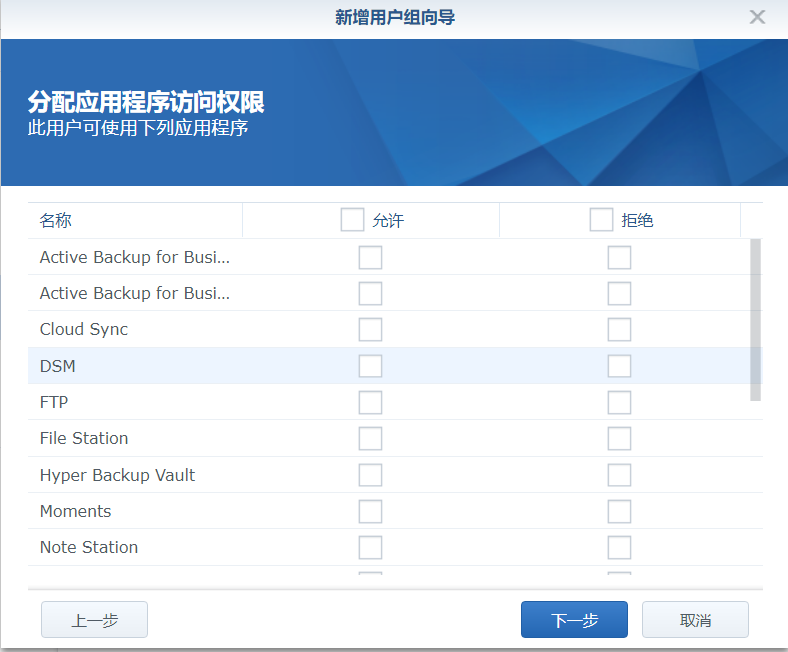Allow access for FTP

370,402
